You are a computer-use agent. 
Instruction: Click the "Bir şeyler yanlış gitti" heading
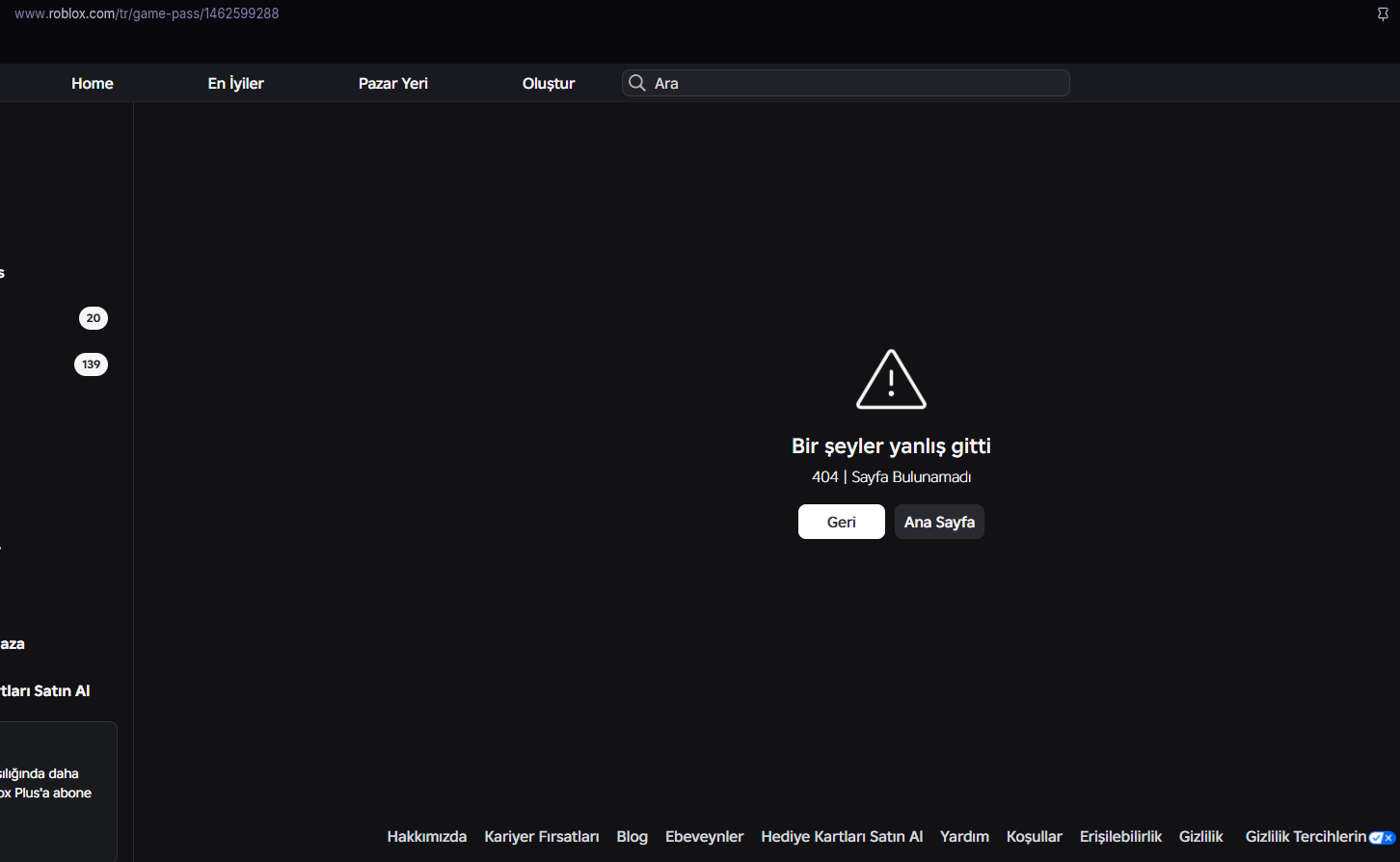[x=891, y=445]
